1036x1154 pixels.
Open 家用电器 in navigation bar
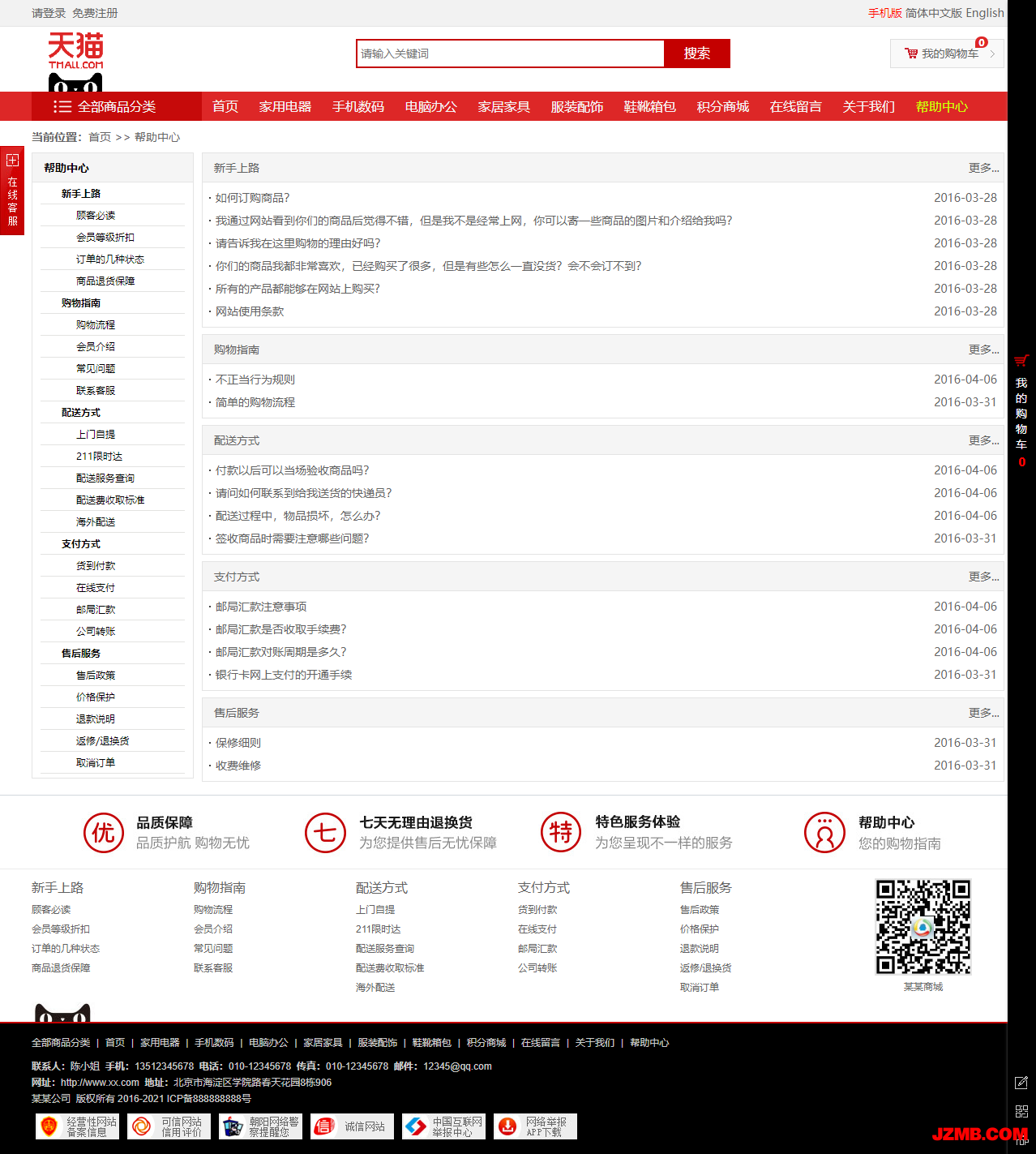coord(285,106)
